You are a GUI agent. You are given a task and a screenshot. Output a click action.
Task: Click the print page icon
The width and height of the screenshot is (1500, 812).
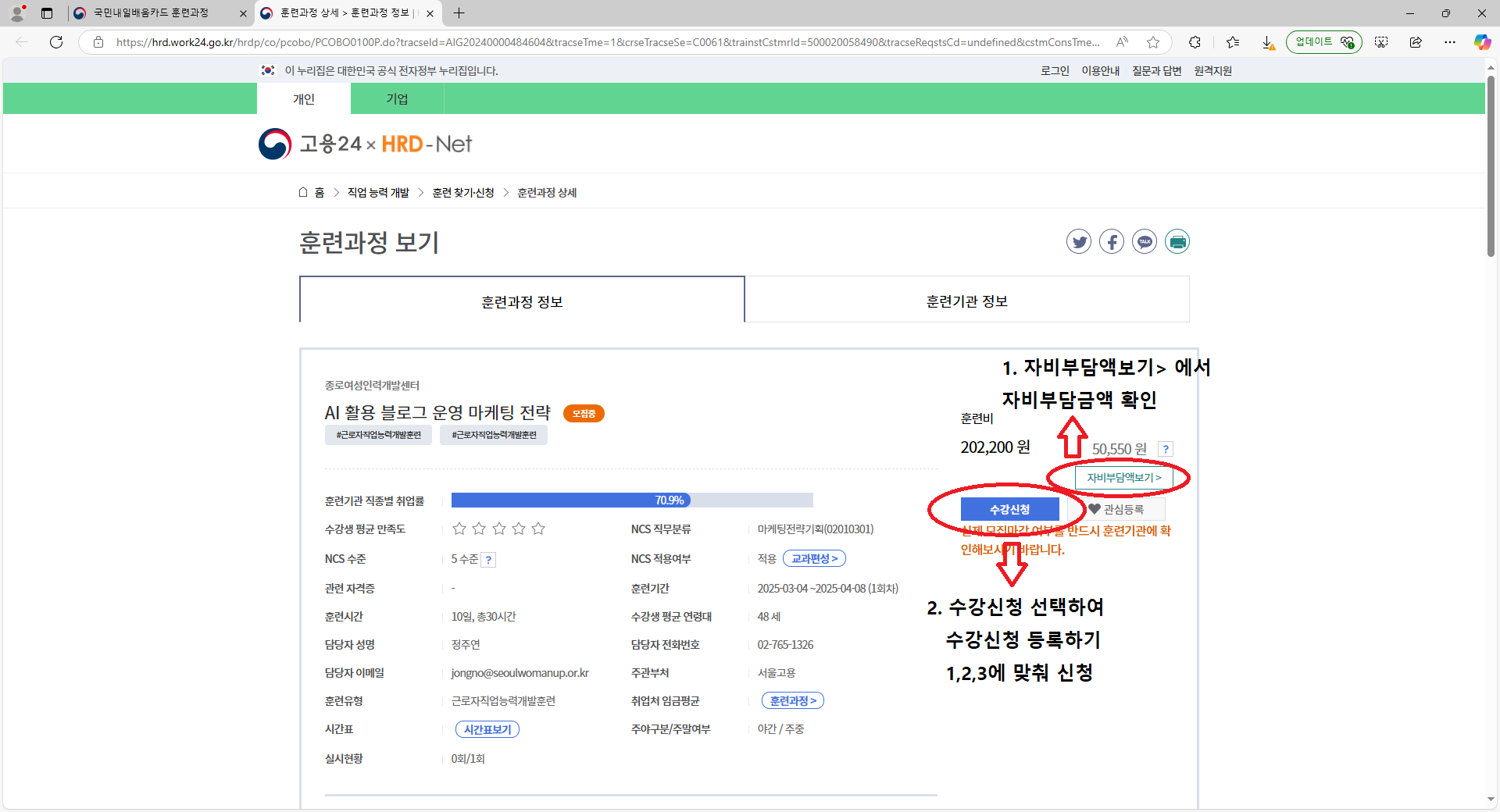pyautogui.click(x=1177, y=242)
